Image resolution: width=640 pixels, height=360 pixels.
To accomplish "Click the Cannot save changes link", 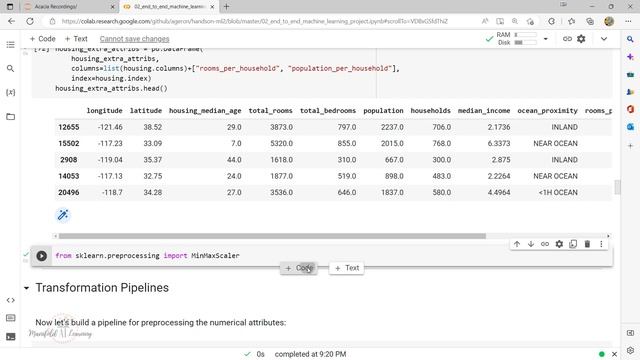I will pos(134,39).
